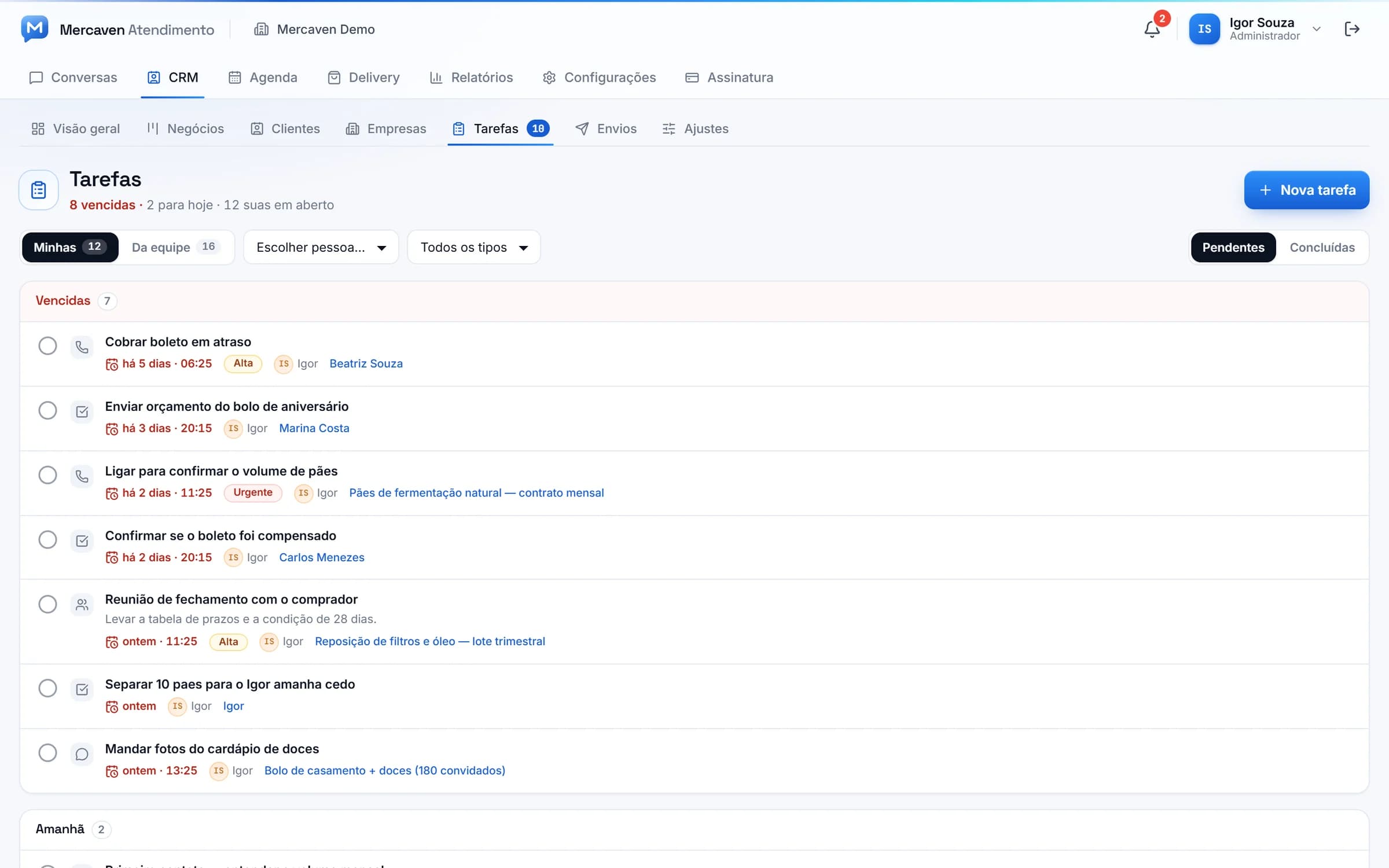Click phone icon on Ligar para confirmar task
The height and width of the screenshot is (868, 1389).
point(82,476)
